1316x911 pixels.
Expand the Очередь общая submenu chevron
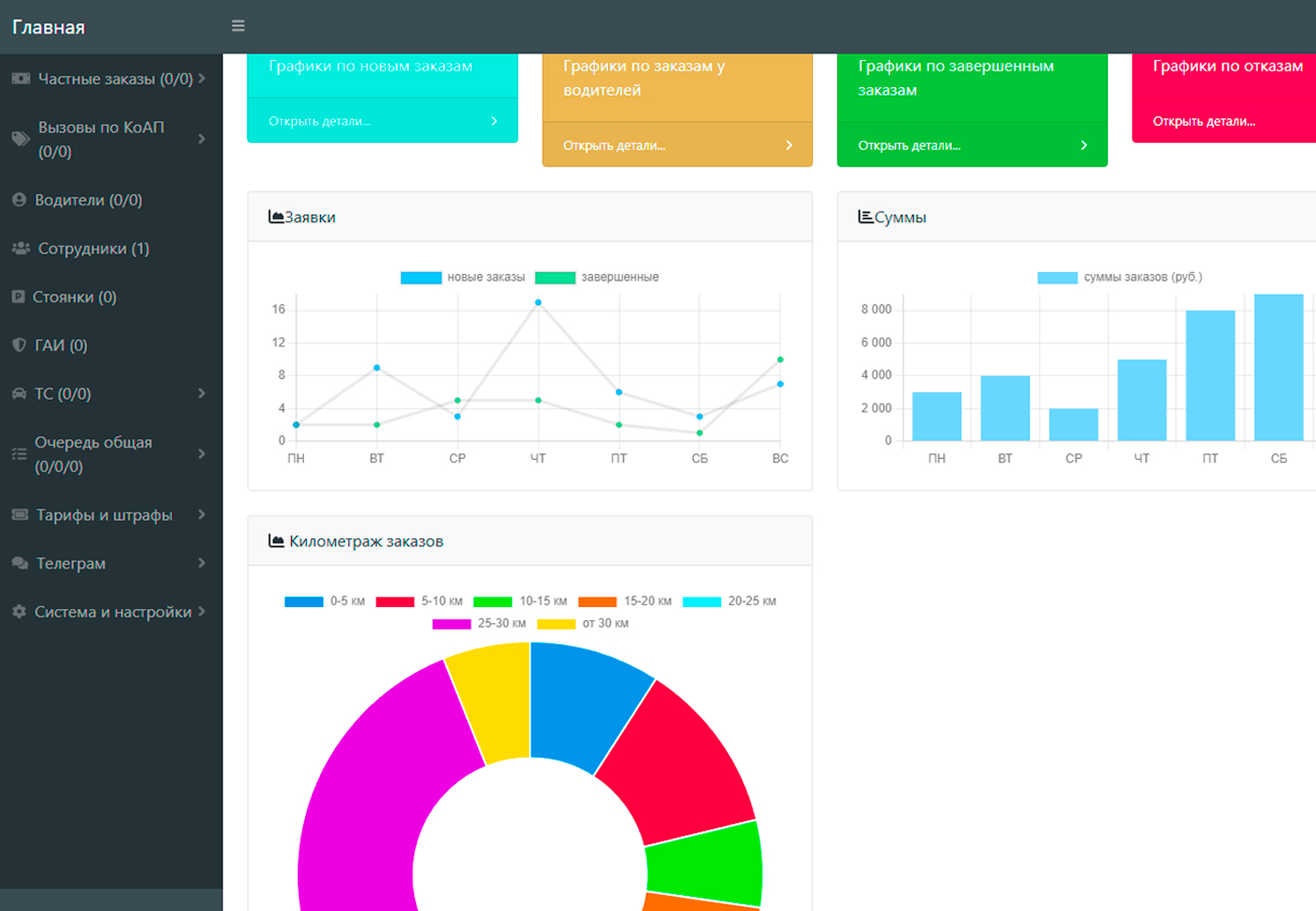pos(202,454)
